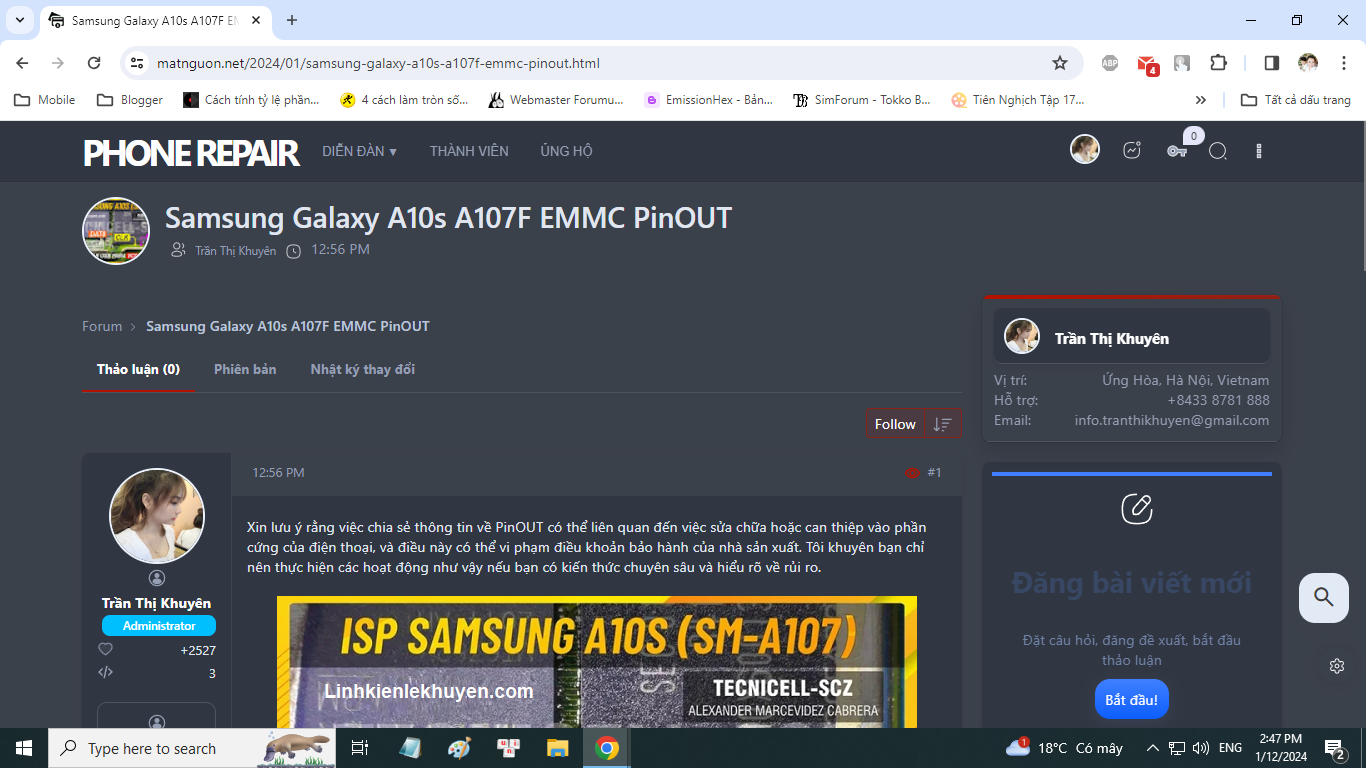The image size is (1366, 768).
Task: Click the Bắt đầu! button
Action: (x=1132, y=700)
